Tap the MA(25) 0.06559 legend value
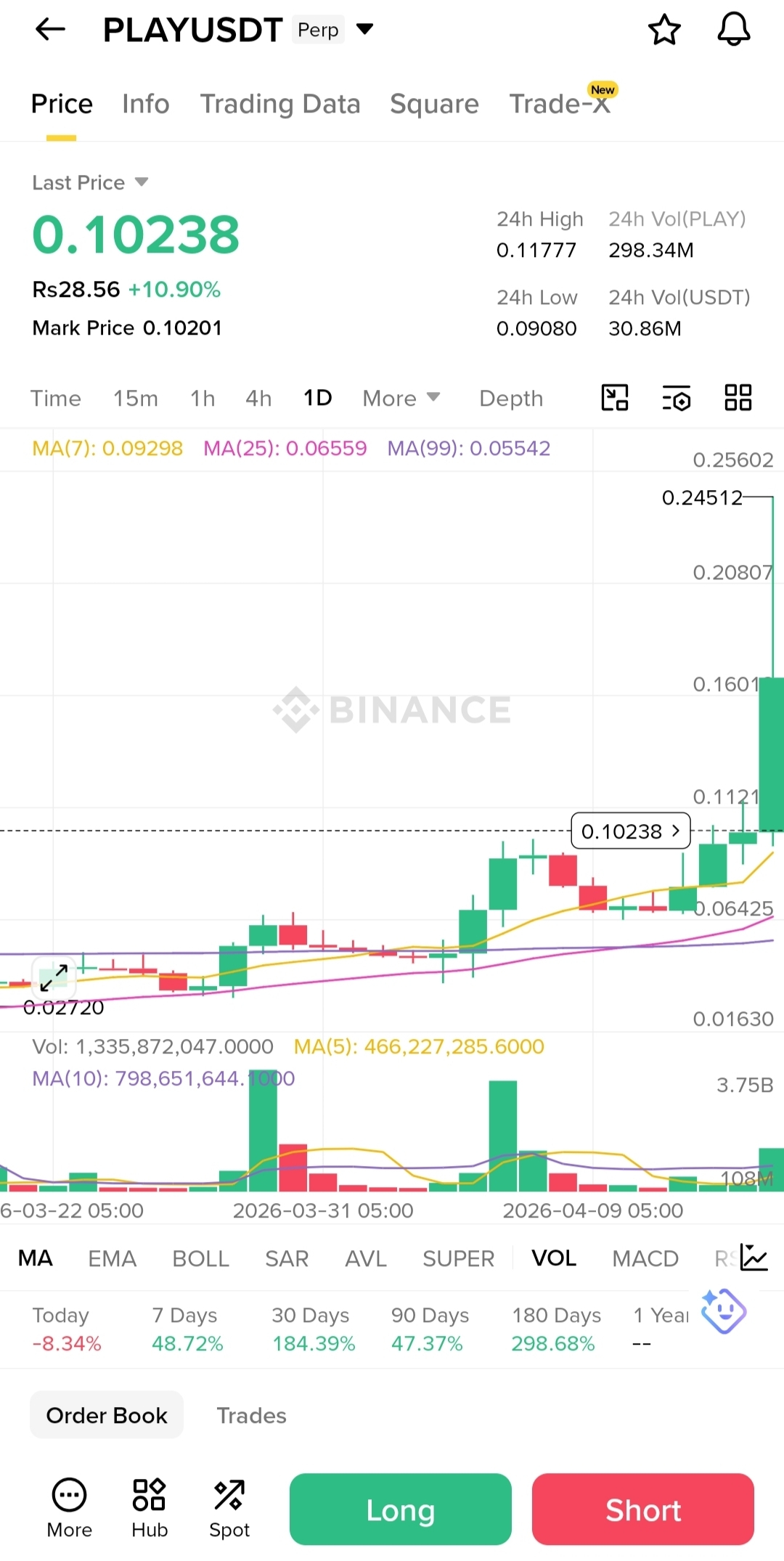 pyautogui.click(x=285, y=448)
